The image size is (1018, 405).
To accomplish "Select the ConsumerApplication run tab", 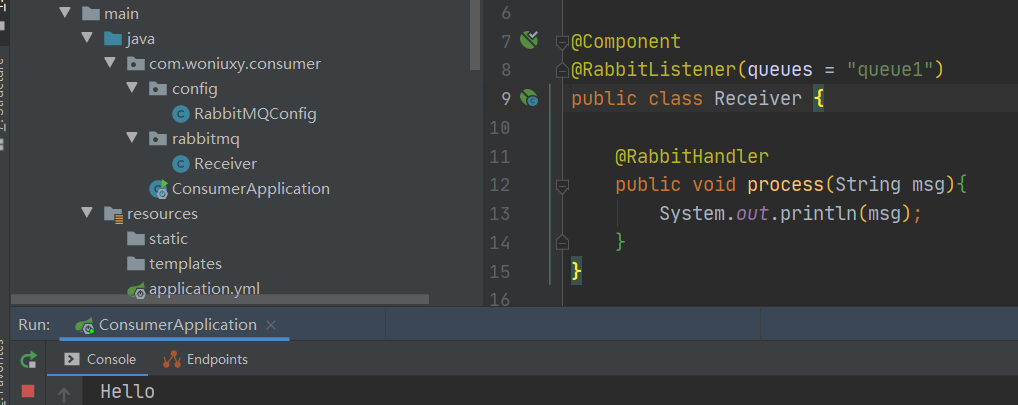I will point(175,325).
